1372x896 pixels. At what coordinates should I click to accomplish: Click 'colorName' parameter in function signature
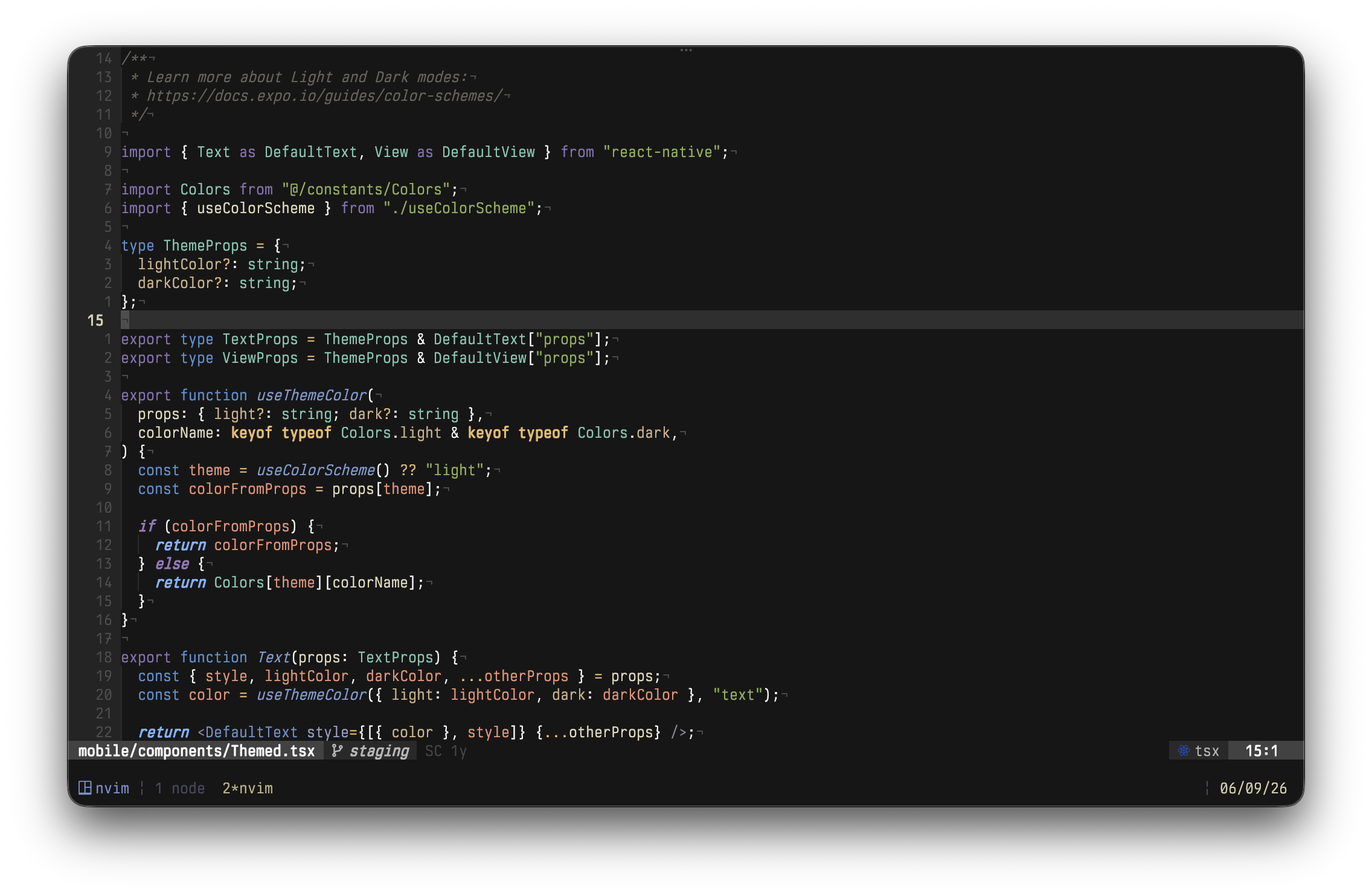click(176, 433)
